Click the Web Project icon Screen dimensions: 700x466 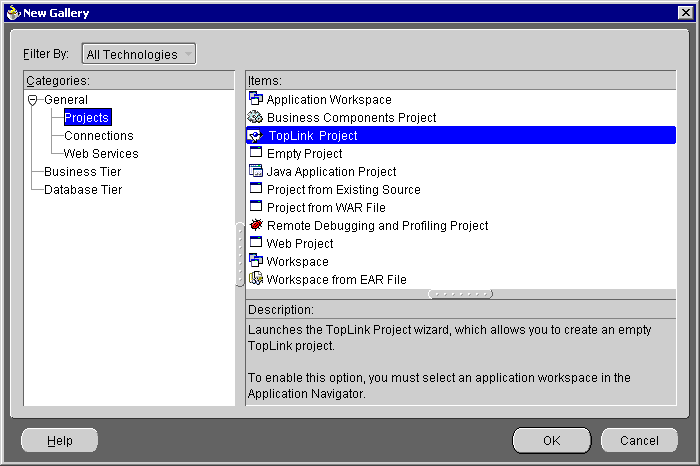pos(256,242)
